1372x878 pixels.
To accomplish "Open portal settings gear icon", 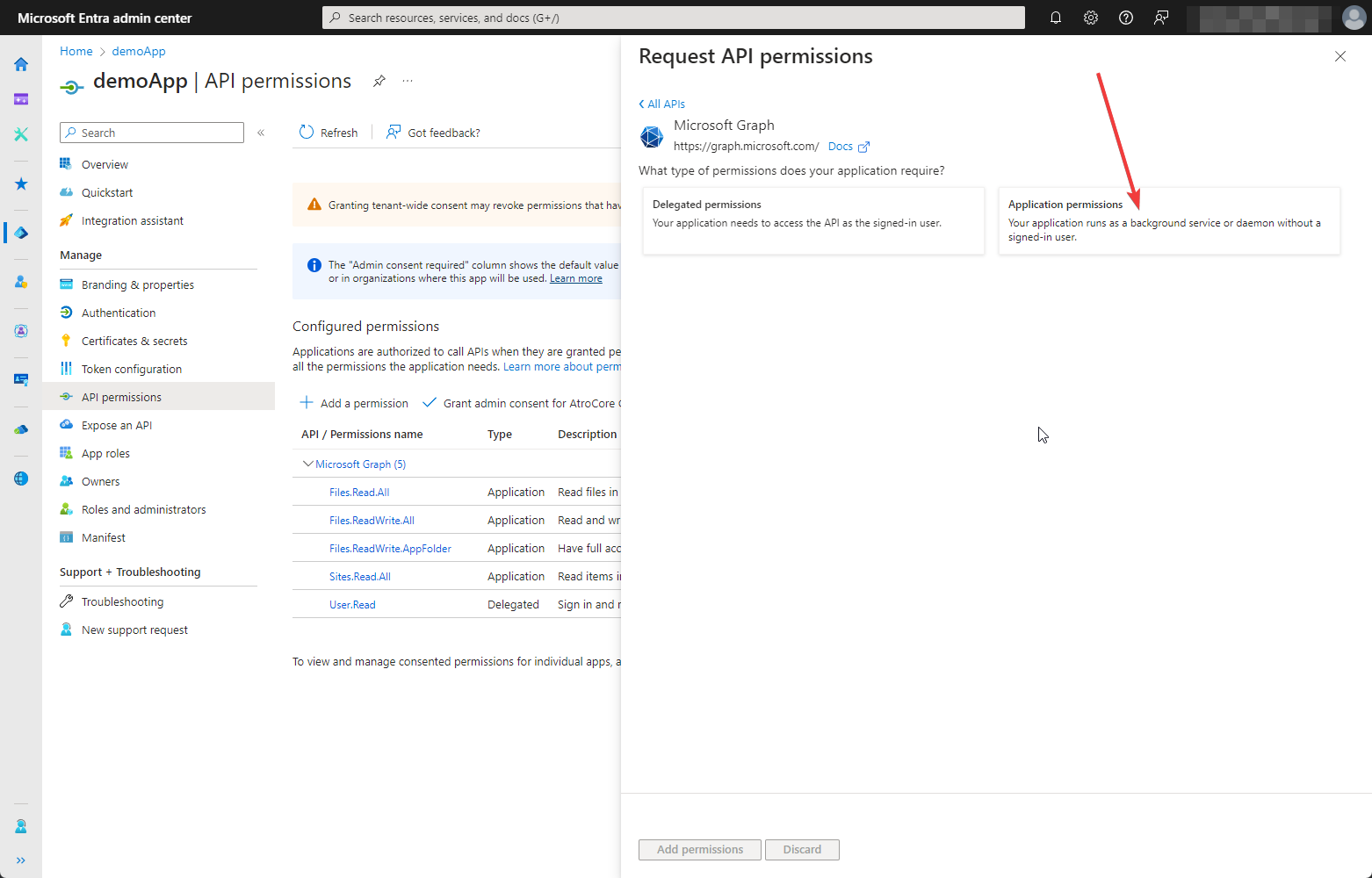I will click(1091, 18).
